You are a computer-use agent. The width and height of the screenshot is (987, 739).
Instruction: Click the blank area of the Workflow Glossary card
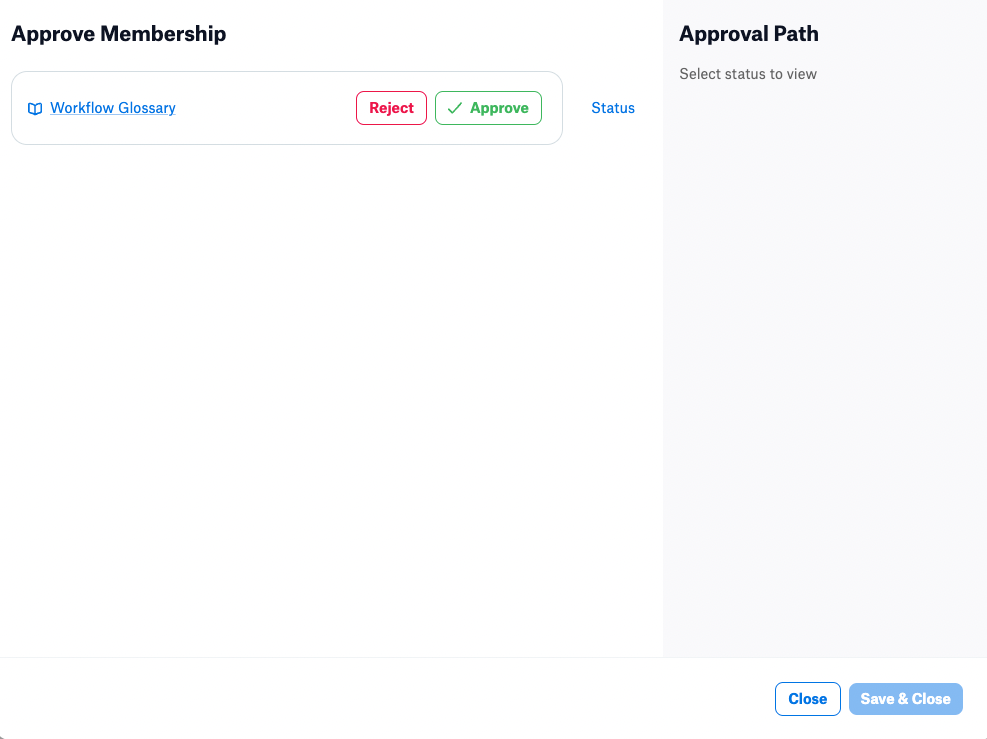264,108
